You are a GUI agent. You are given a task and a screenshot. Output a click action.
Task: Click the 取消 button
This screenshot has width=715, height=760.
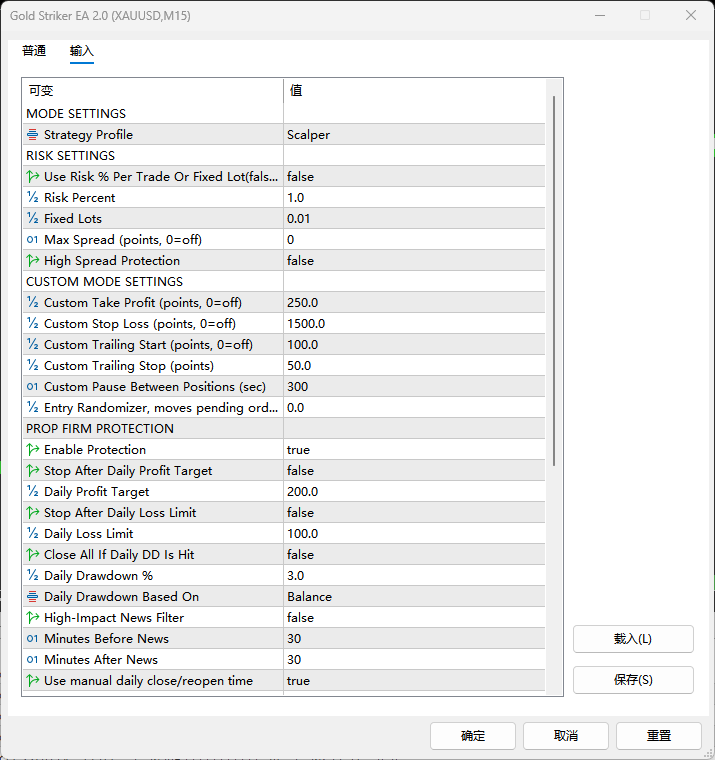click(566, 736)
